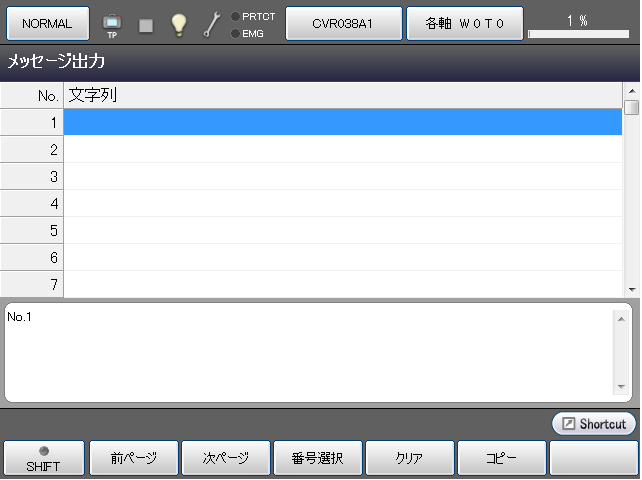Click the gray stop square icon

(146, 25)
